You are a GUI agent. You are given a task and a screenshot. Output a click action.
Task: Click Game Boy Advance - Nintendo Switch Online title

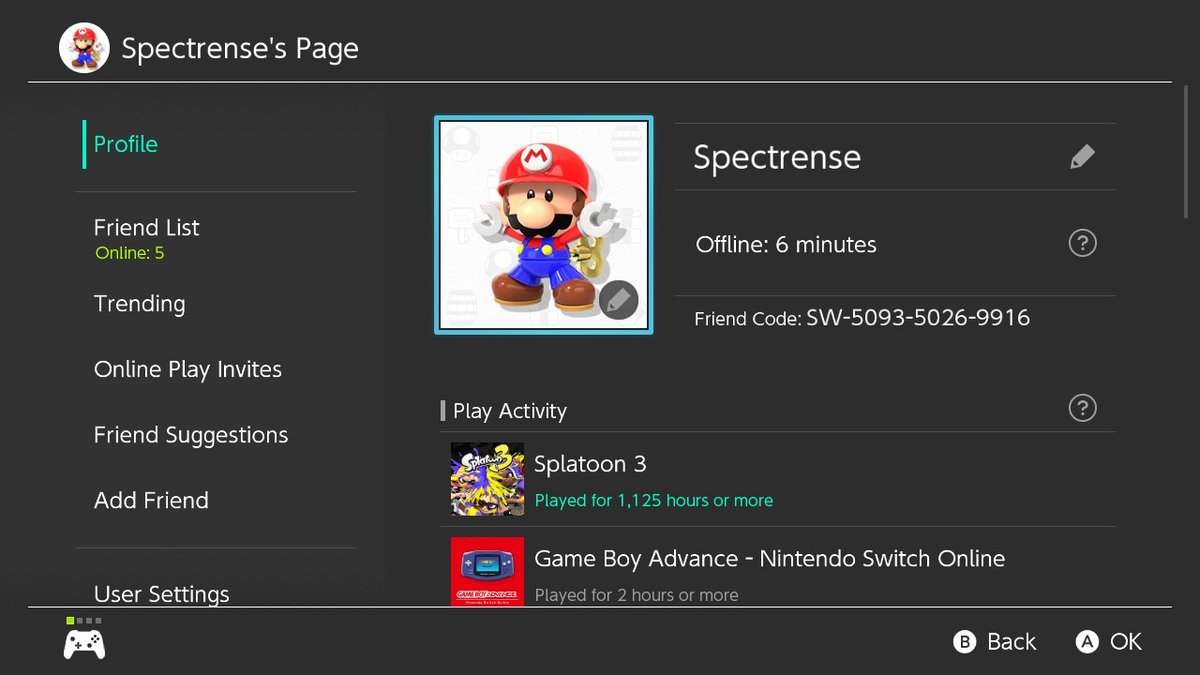[x=770, y=558]
